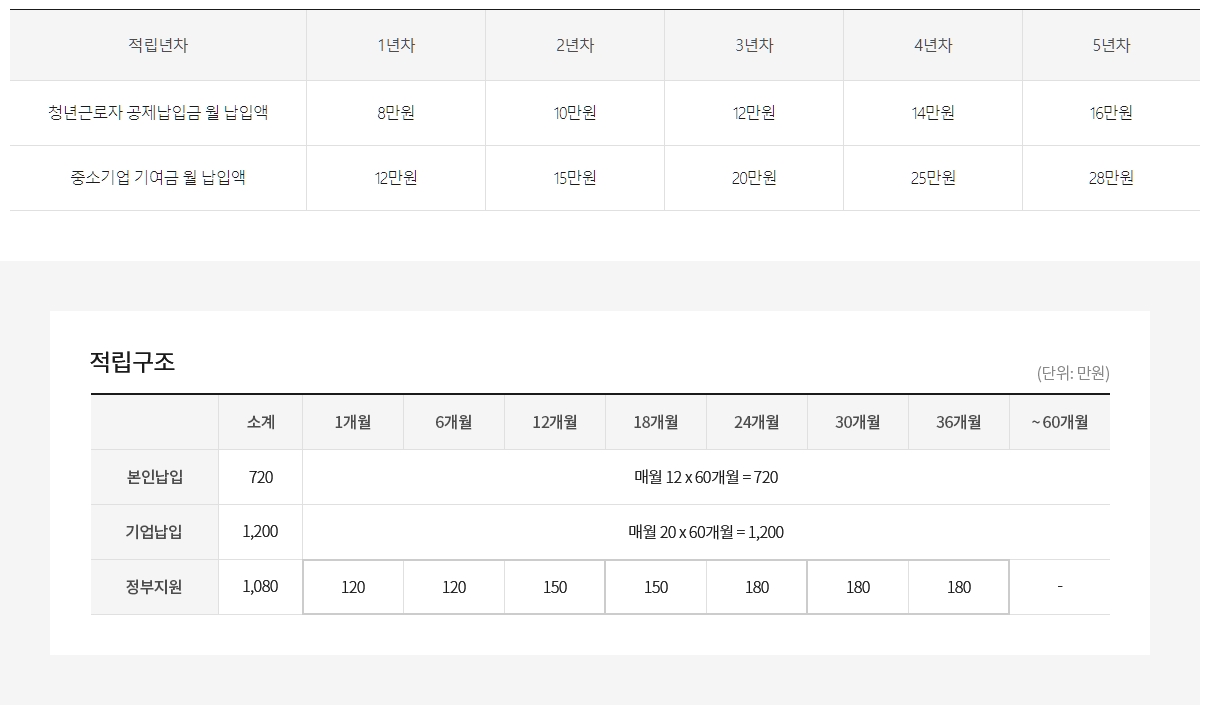Click the 매월 12 x 60개월 = 720 formula
1212x716 pixels.
click(x=706, y=477)
